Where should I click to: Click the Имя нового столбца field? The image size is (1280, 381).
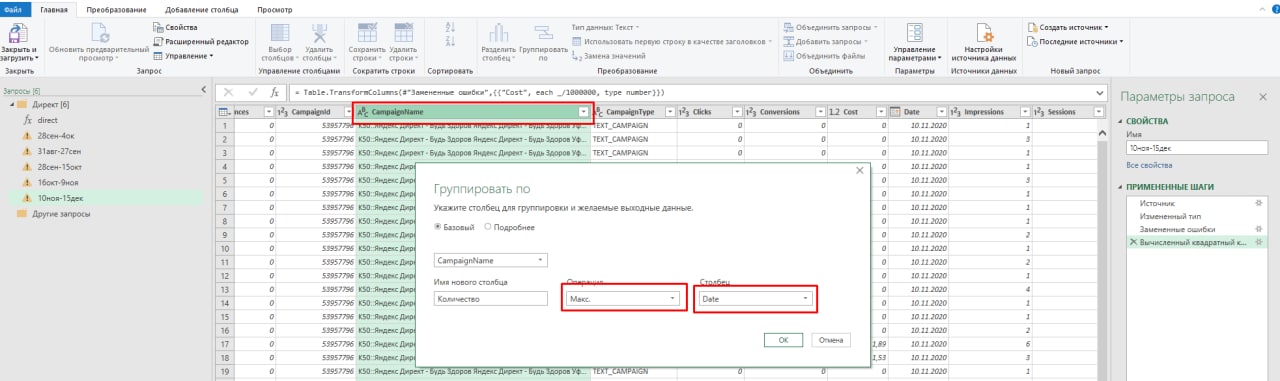coord(490,299)
